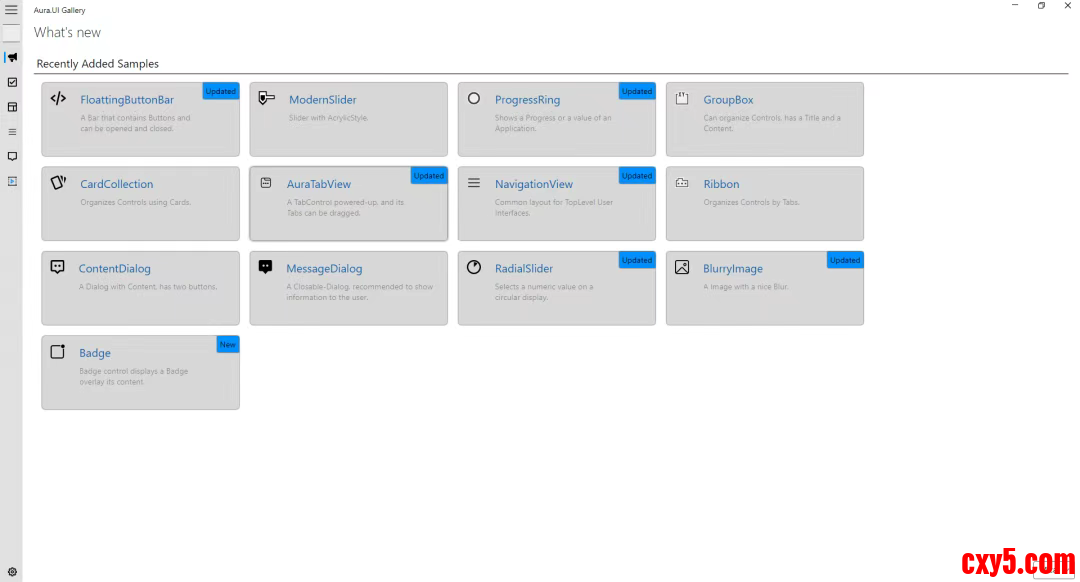Image resolution: width=1080 pixels, height=582 pixels.
Task: Open the FloattingButtonBar sample title
Action: [127, 100]
